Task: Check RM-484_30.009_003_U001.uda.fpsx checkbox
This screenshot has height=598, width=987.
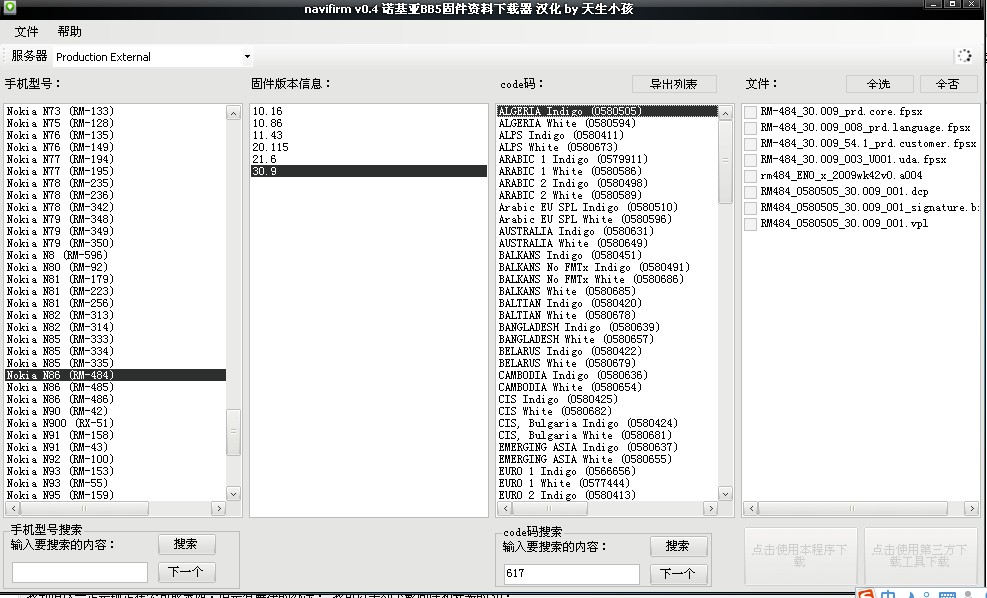Action: [x=750, y=160]
